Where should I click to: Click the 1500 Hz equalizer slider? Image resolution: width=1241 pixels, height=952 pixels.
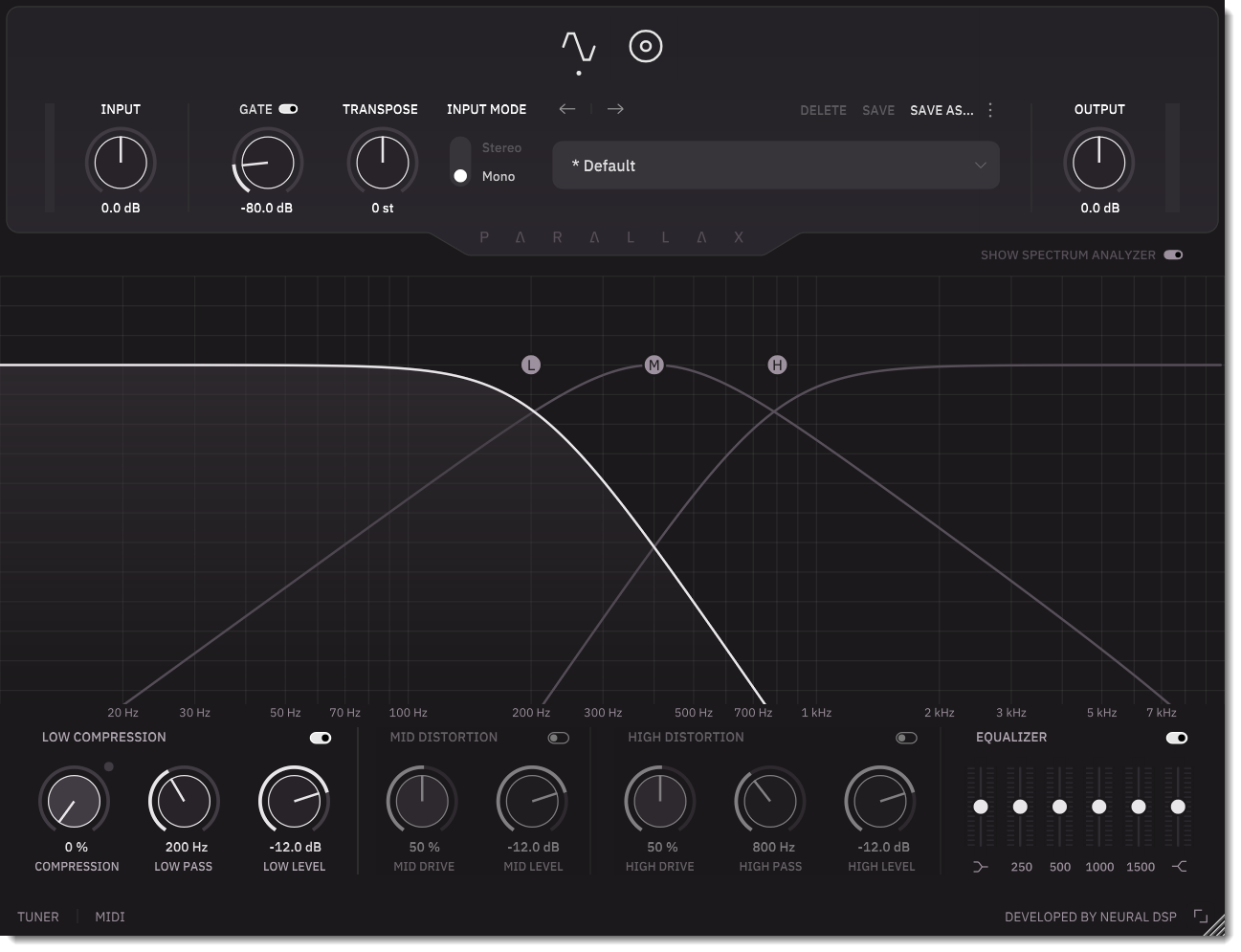coord(1139,807)
